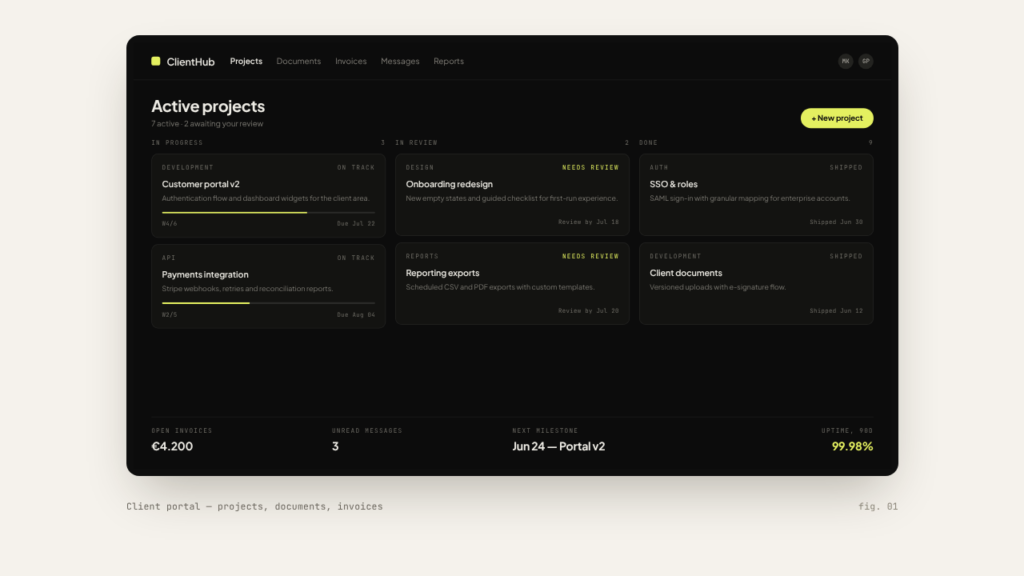1024x576 pixels.
Task: Click On Track status on Customer portal v2
Action: (x=356, y=168)
